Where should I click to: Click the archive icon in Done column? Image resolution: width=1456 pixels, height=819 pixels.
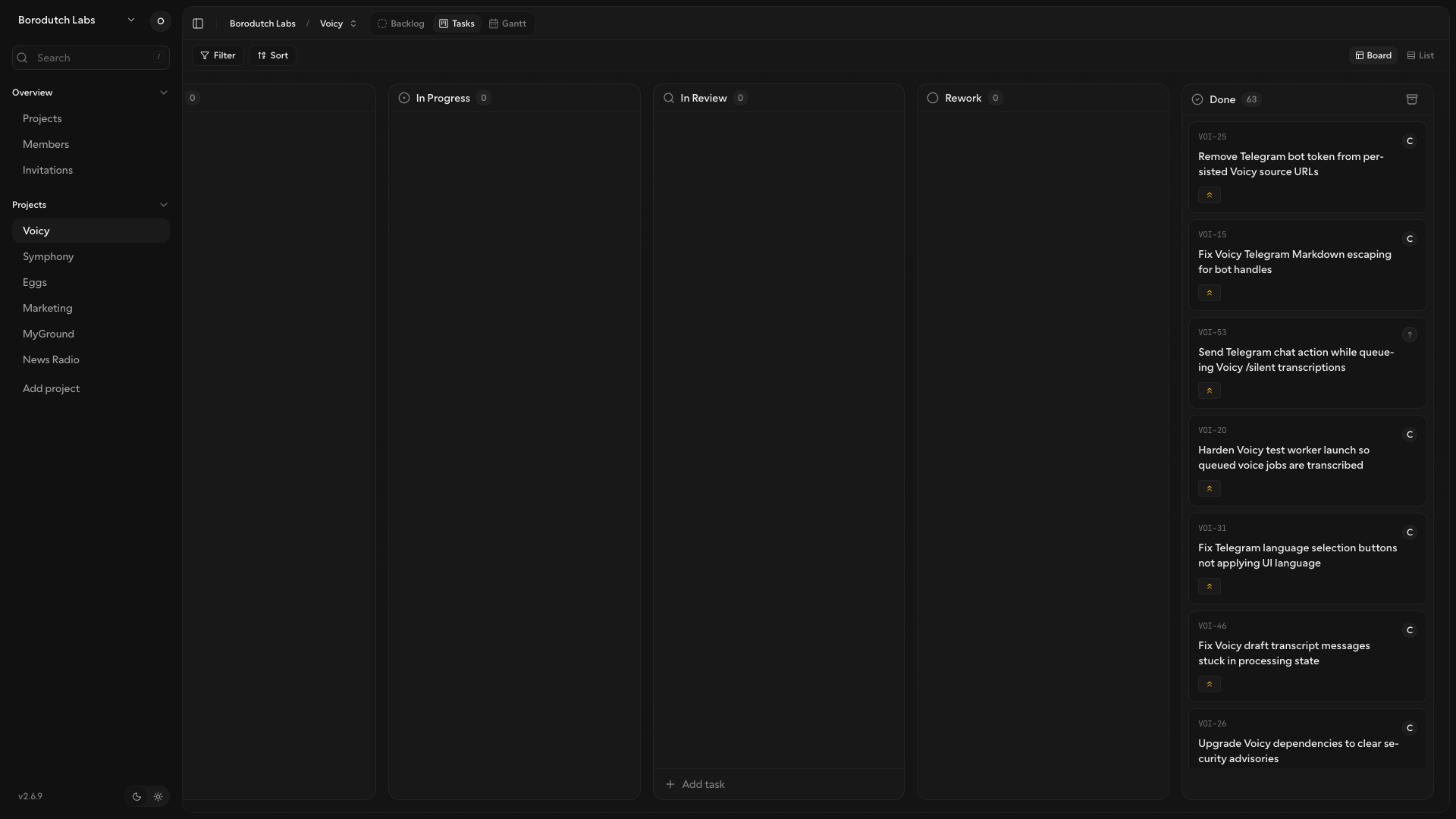(1412, 99)
